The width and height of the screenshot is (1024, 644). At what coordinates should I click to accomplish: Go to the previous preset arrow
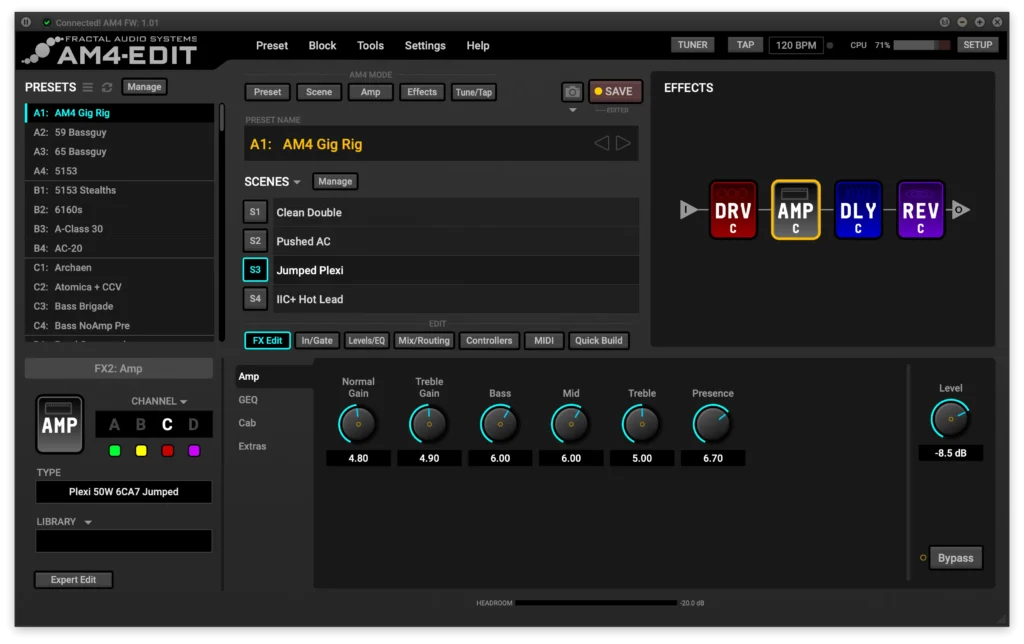(601, 144)
